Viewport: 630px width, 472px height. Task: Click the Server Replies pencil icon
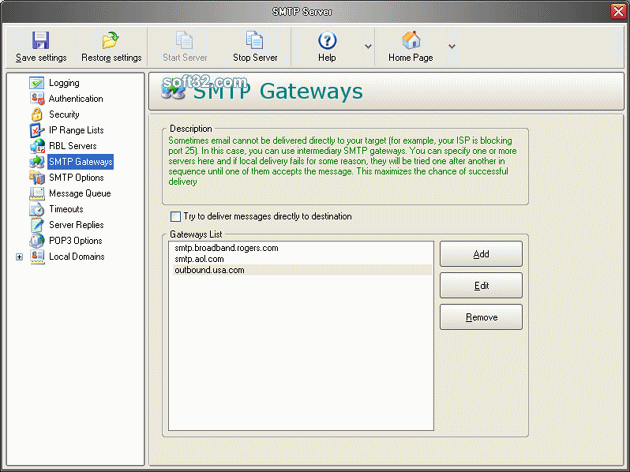37,225
